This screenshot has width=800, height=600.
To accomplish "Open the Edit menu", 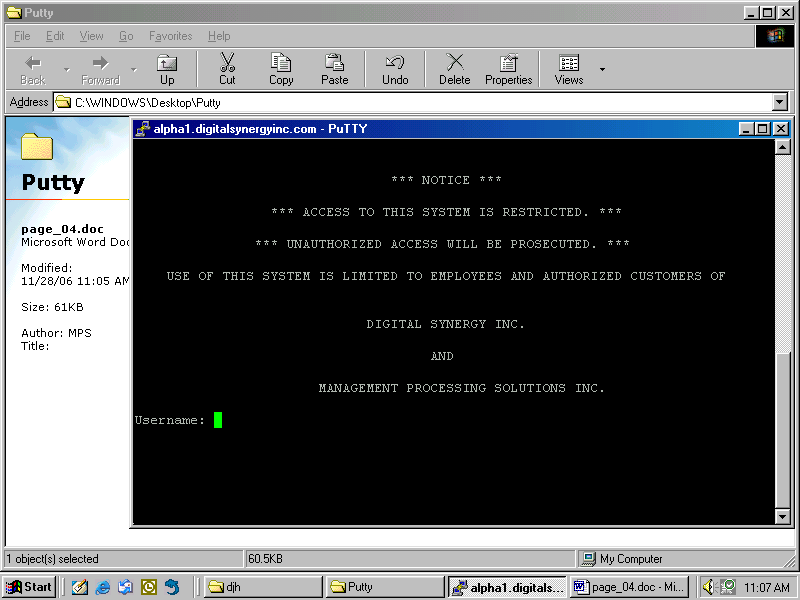I will [55, 36].
